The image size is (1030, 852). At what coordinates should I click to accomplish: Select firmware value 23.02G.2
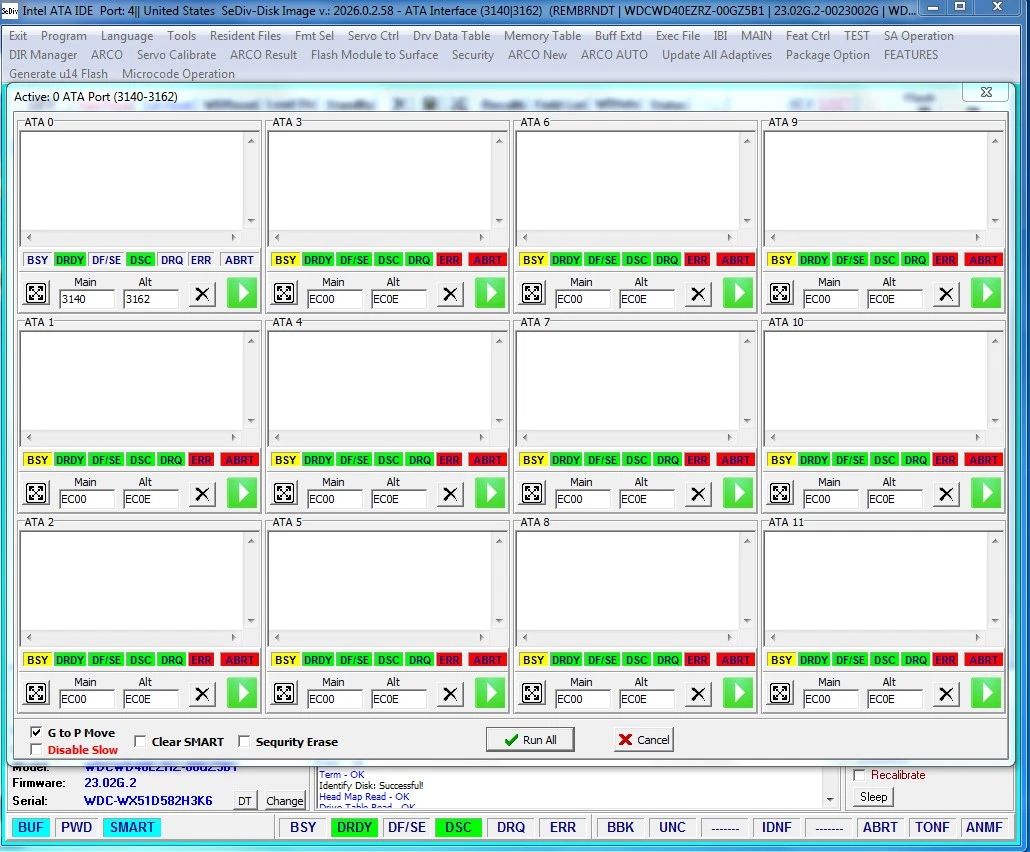click(x=110, y=783)
